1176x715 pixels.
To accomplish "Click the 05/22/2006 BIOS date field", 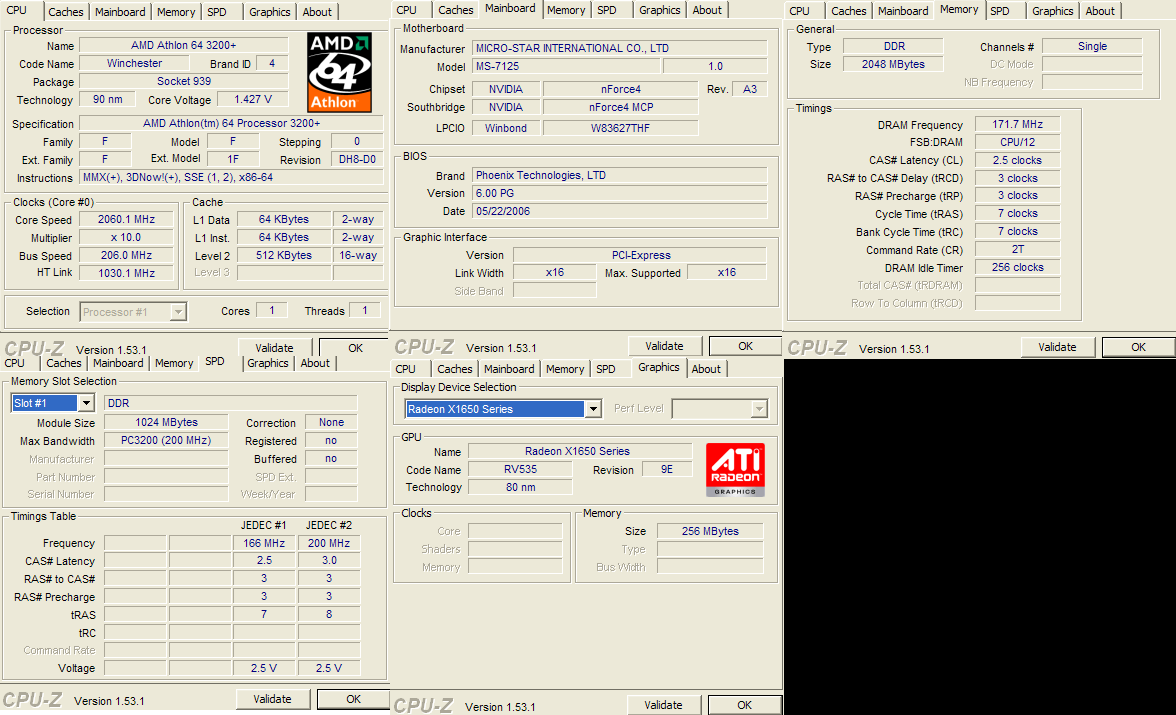I will [620, 212].
